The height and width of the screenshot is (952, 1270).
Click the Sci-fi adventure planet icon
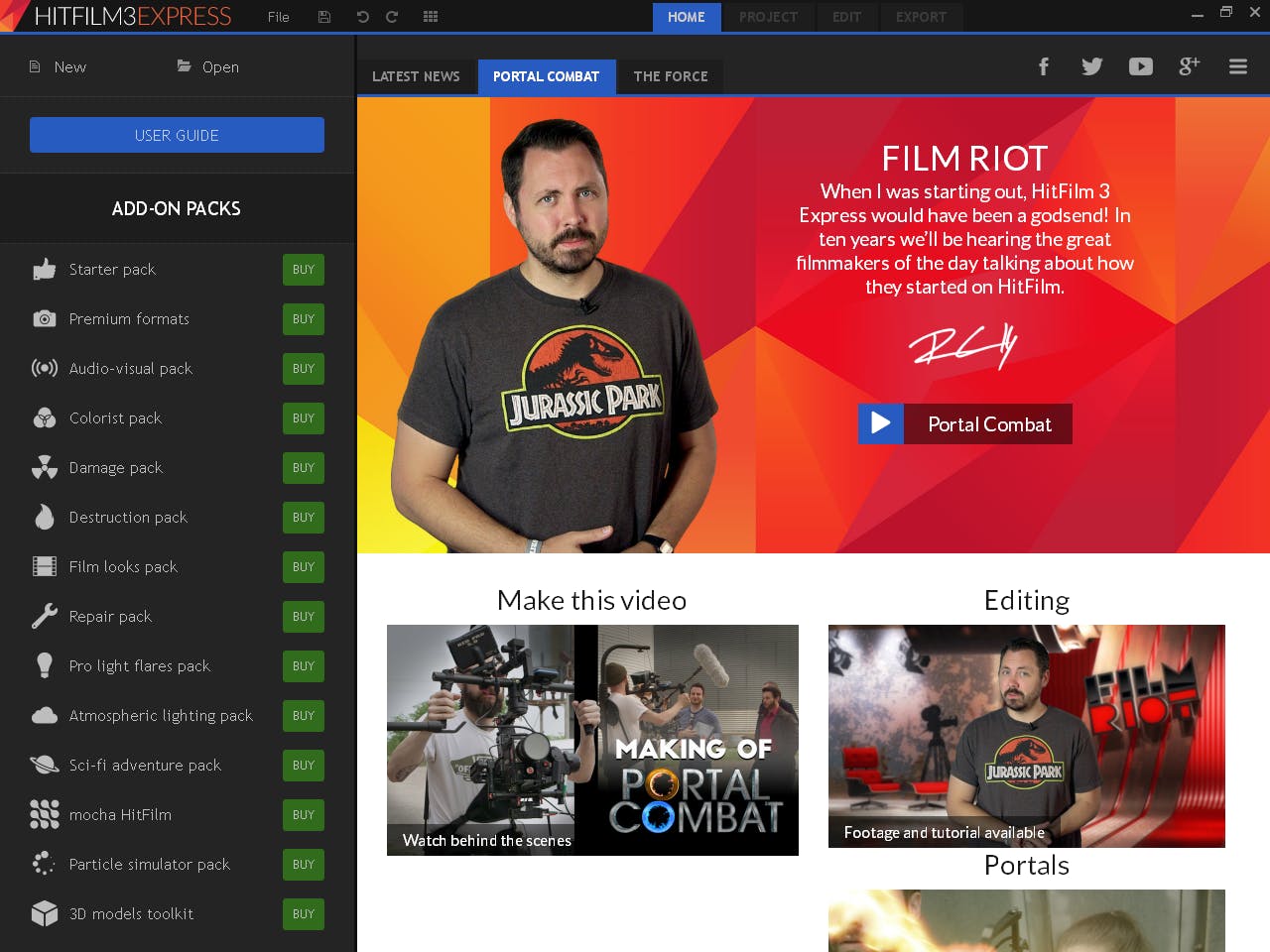click(45, 765)
